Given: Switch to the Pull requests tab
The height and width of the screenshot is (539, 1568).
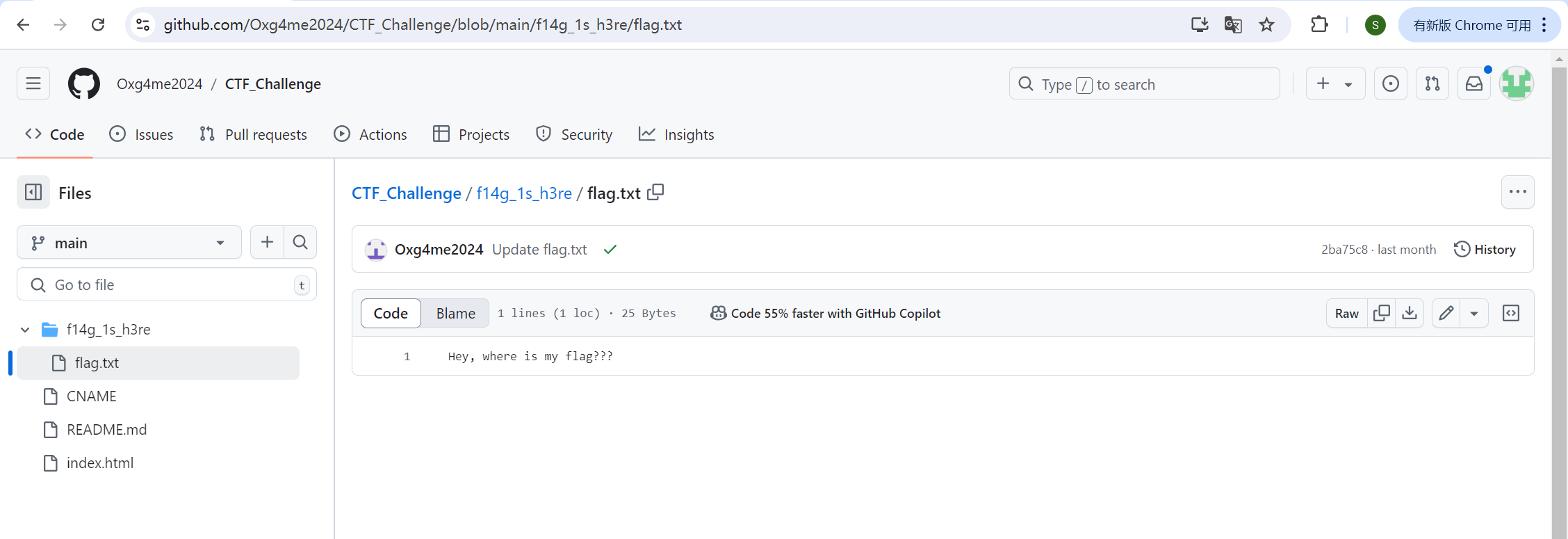Looking at the screenshot, I should [x=253, y=134].
